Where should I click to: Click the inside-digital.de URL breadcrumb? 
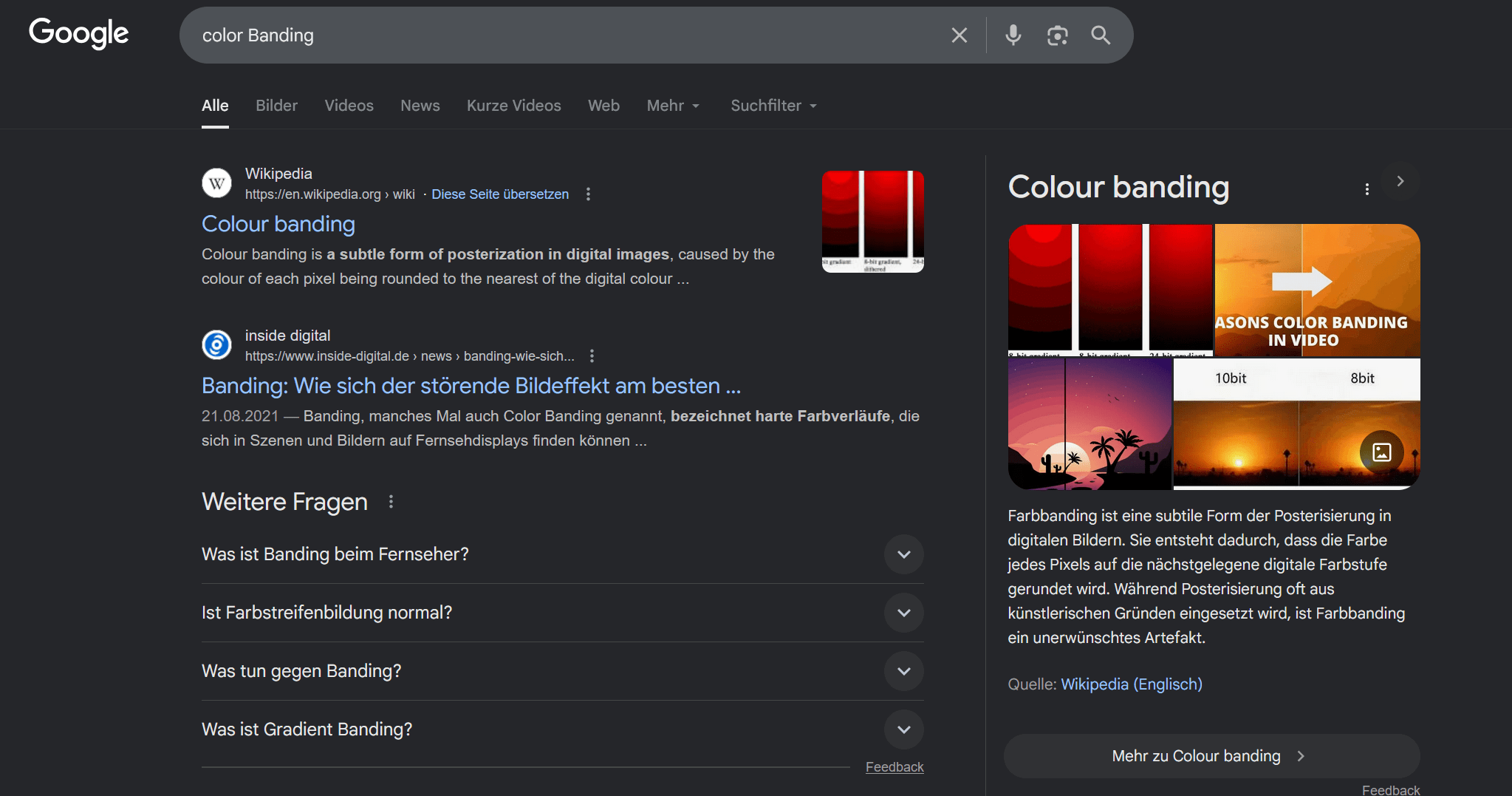[x=410, y=356]
